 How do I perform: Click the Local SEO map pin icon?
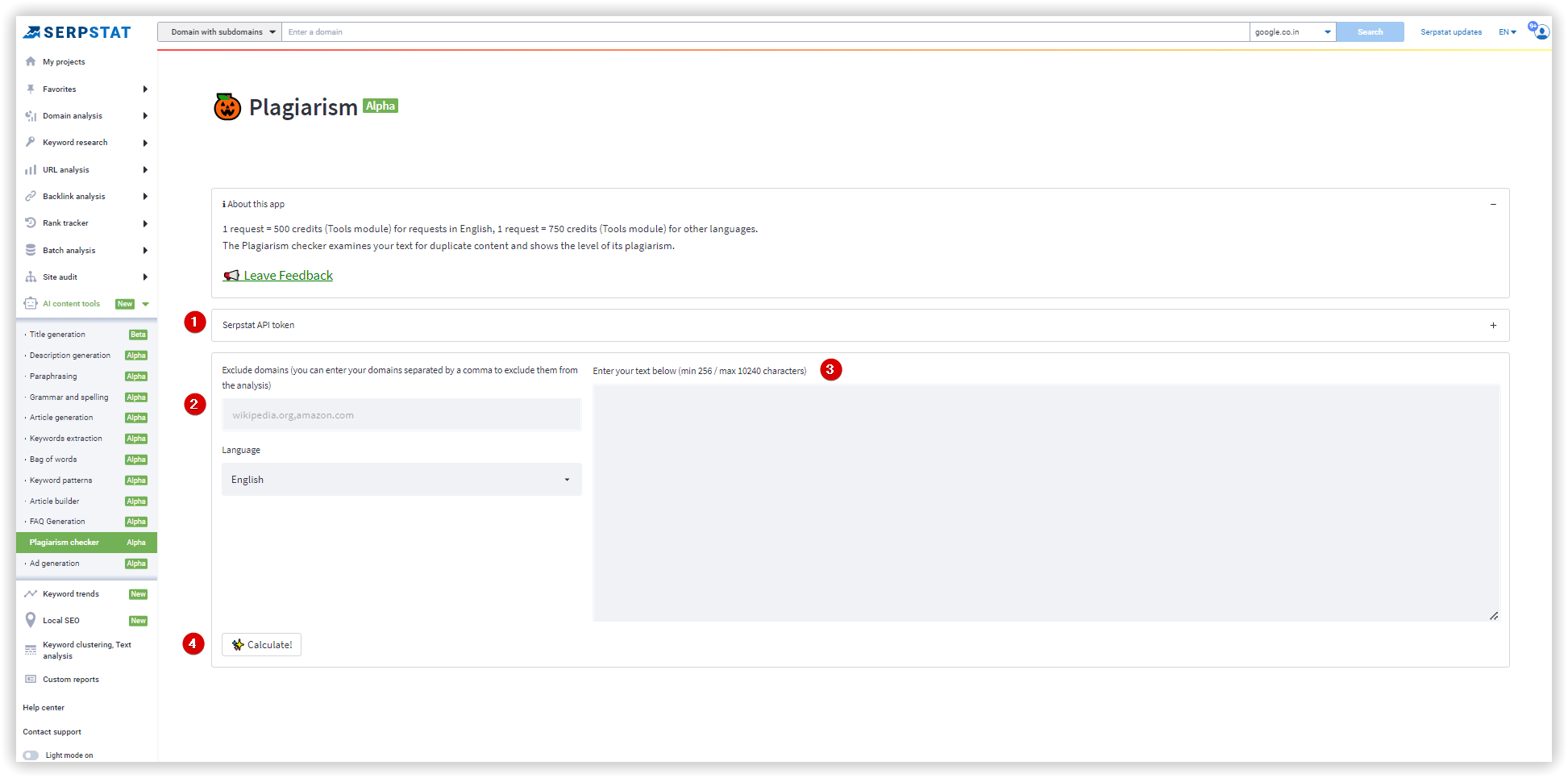[31, 620]
